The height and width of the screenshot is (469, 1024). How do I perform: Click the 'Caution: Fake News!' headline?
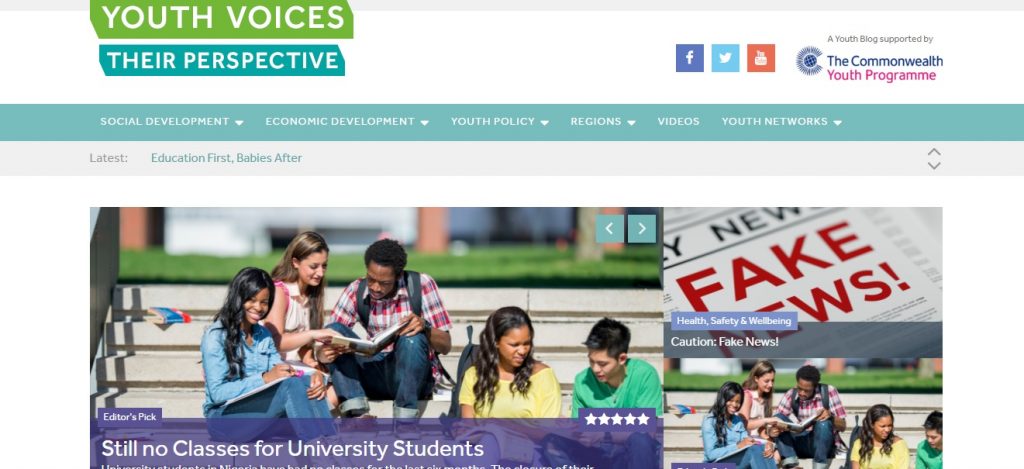pos(724,342)
